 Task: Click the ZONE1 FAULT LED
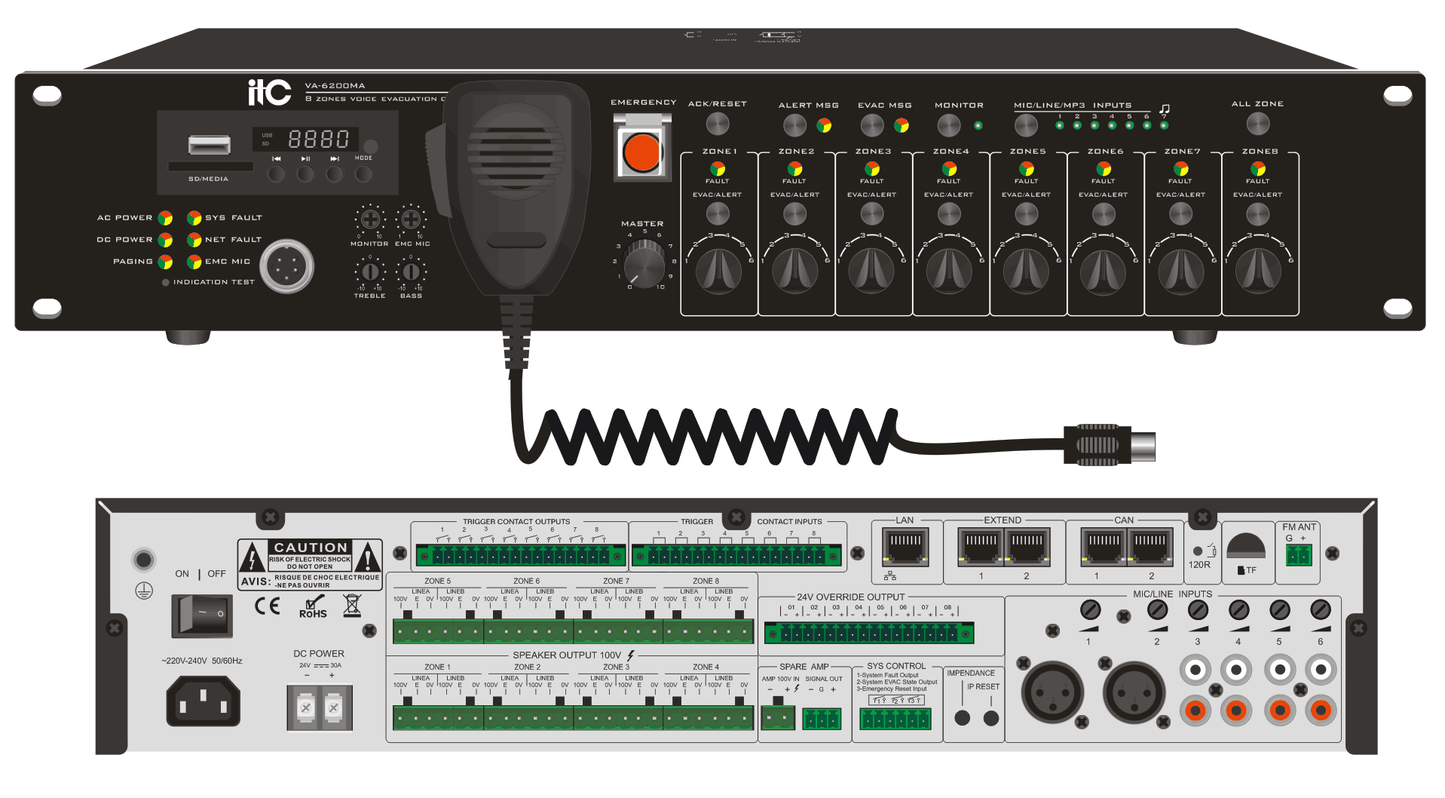point(717,169)
